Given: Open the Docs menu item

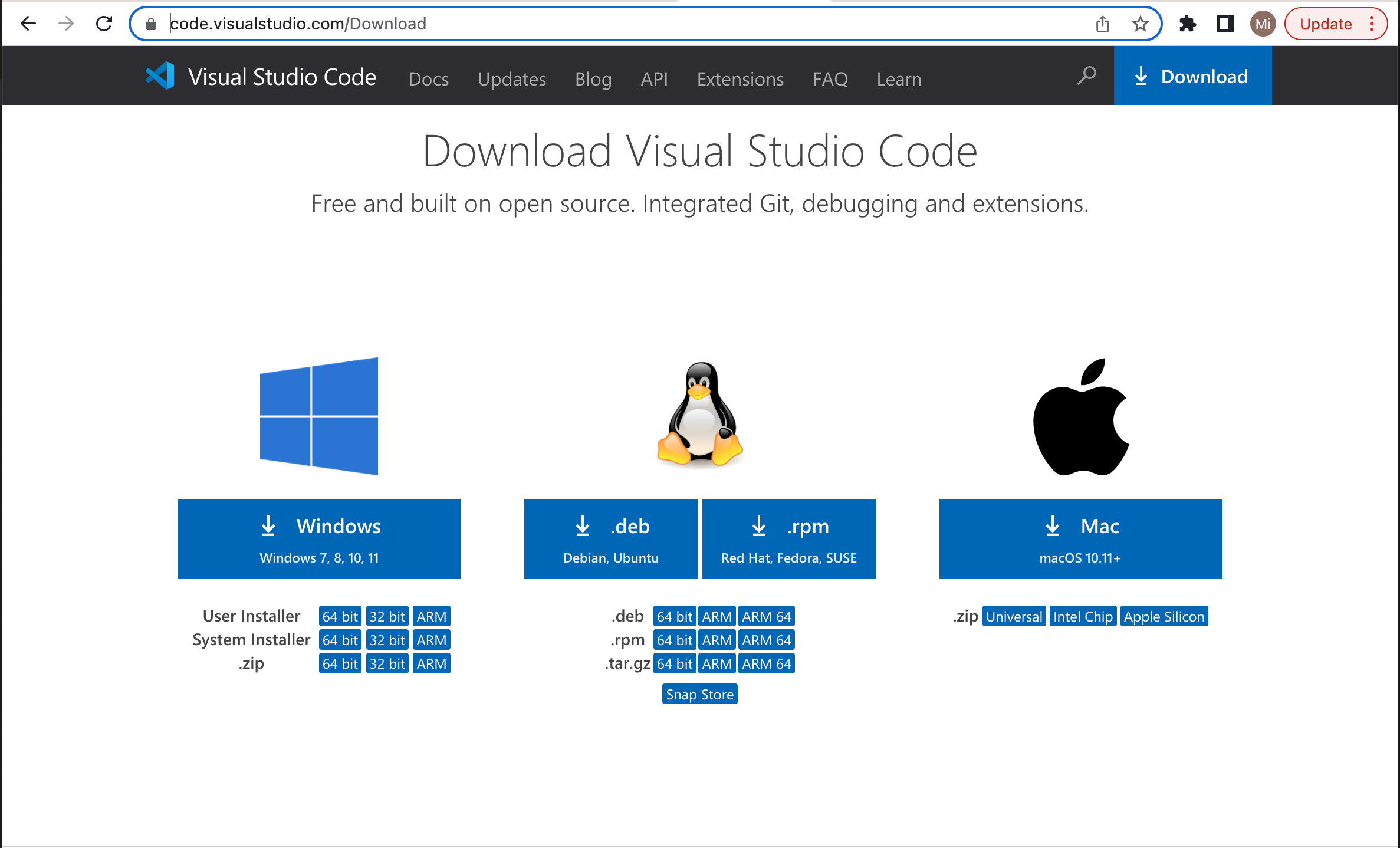Looking at the screenshot, I should pyautogui.click(x=429, y=78).
